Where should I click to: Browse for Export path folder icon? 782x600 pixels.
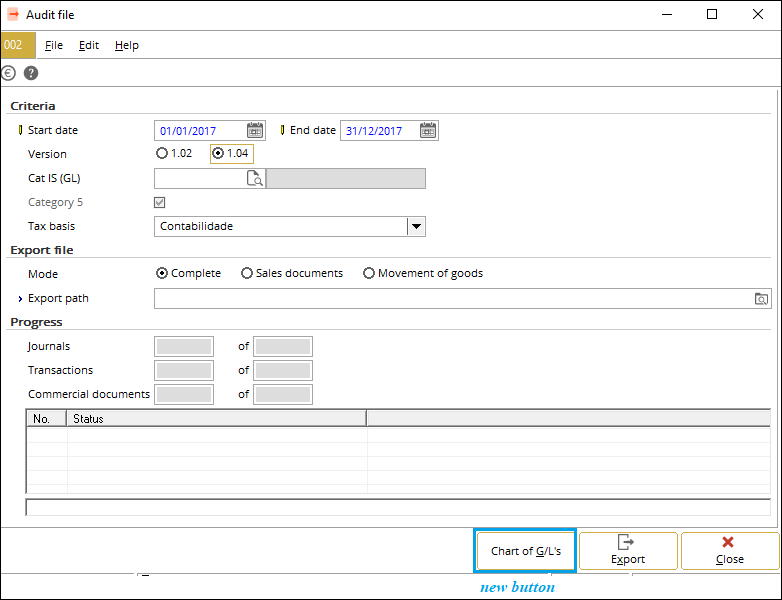pyautogui.click(x=761, y=299)
